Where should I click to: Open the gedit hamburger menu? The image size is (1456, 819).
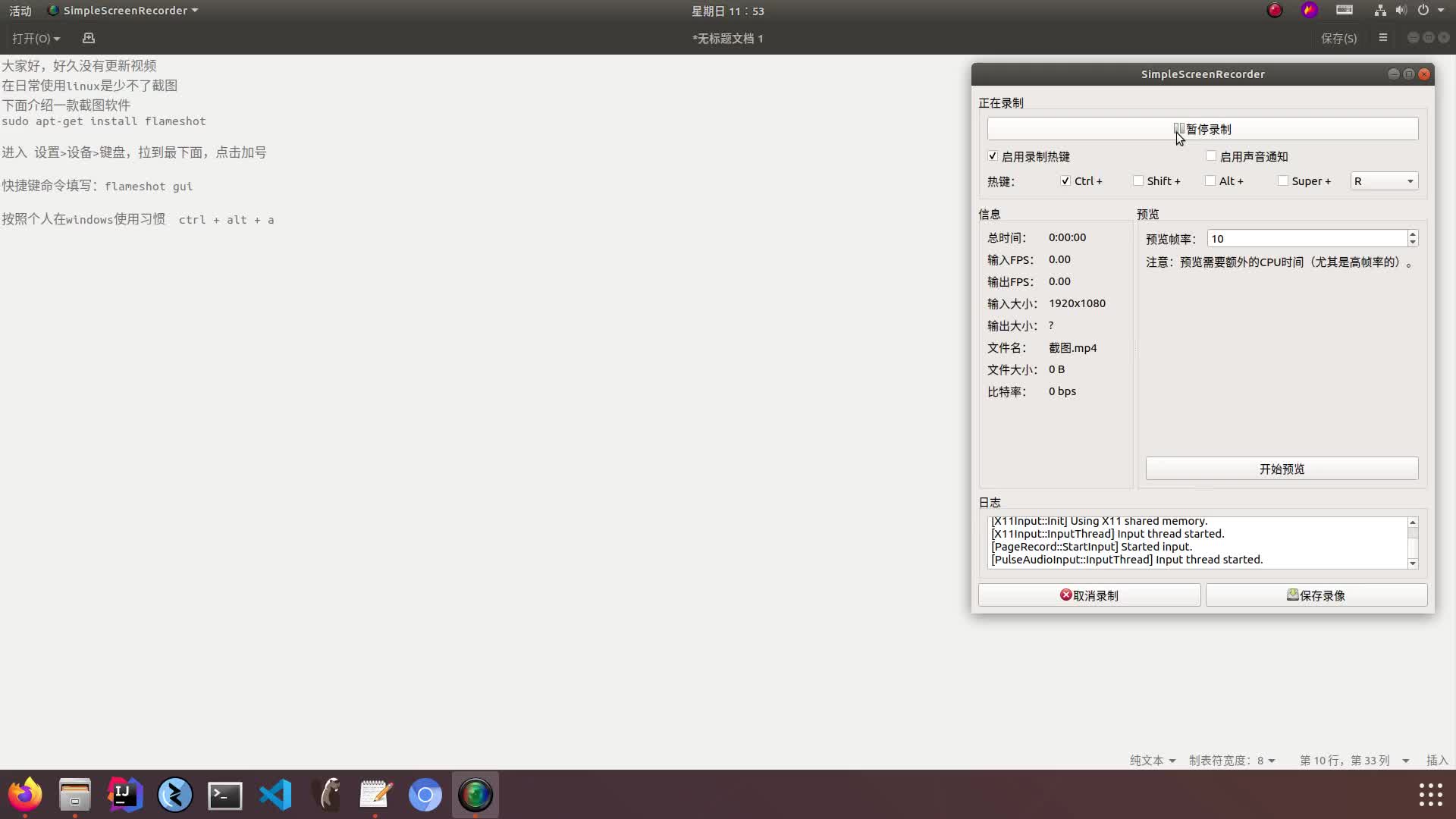coord(1383,37)
